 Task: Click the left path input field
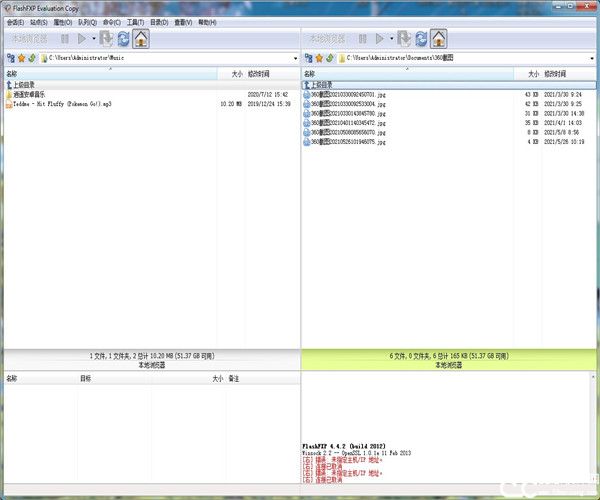click(x=160, y=58)
